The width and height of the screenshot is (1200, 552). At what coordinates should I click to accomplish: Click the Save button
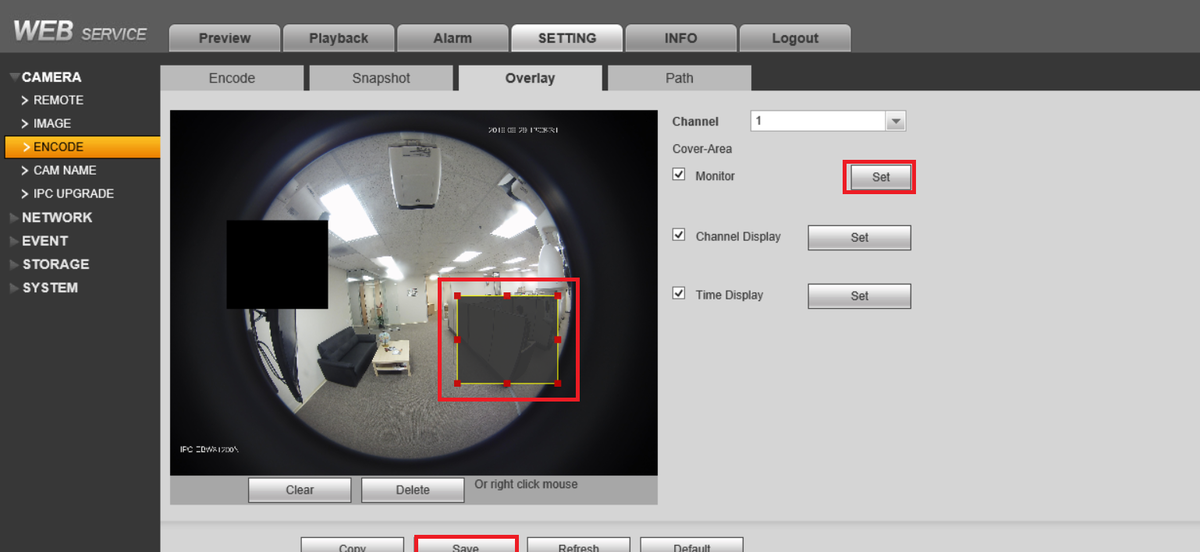[x=465, y=546]
